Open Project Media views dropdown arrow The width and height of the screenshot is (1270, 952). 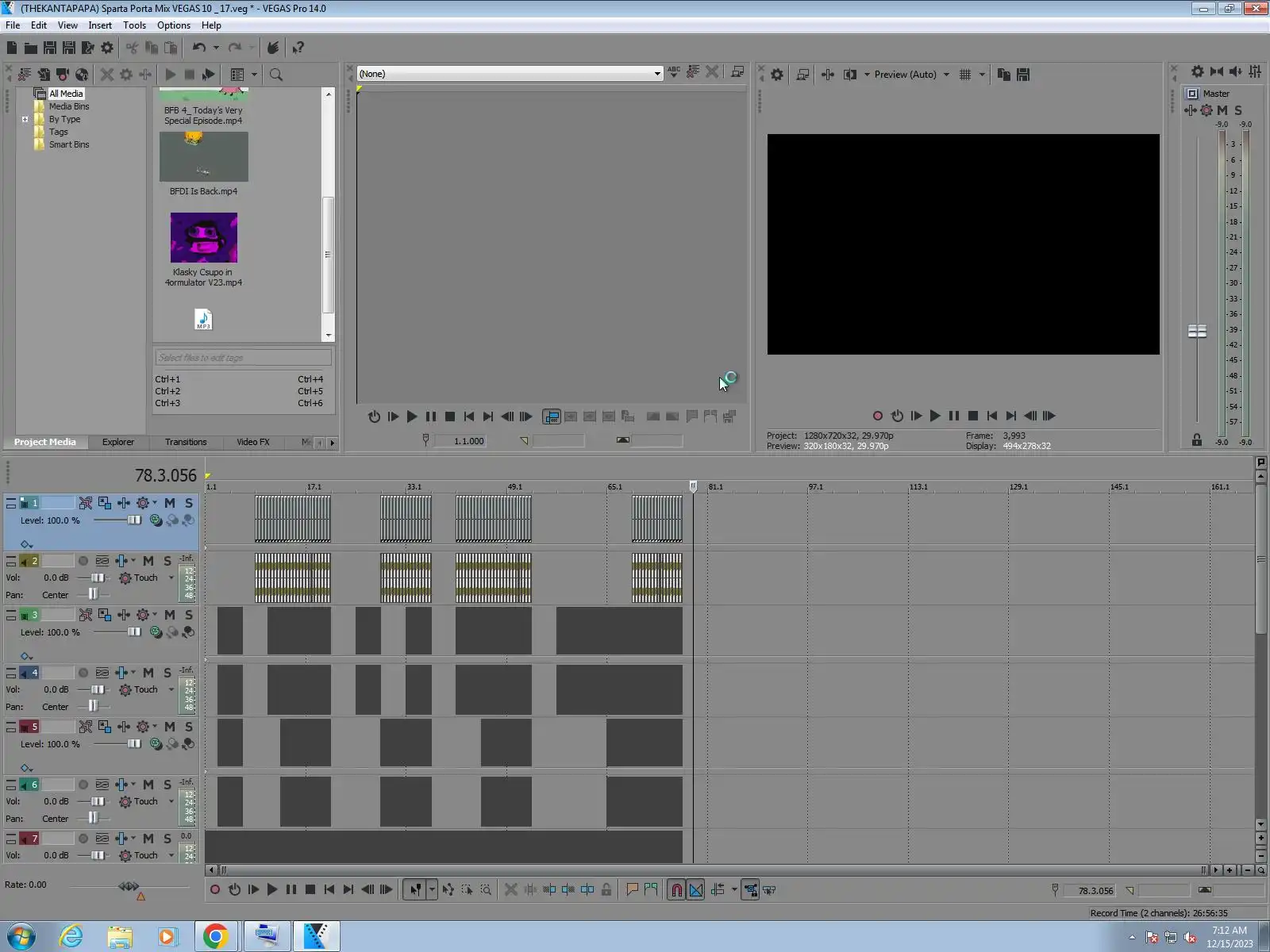coord(255,75)
